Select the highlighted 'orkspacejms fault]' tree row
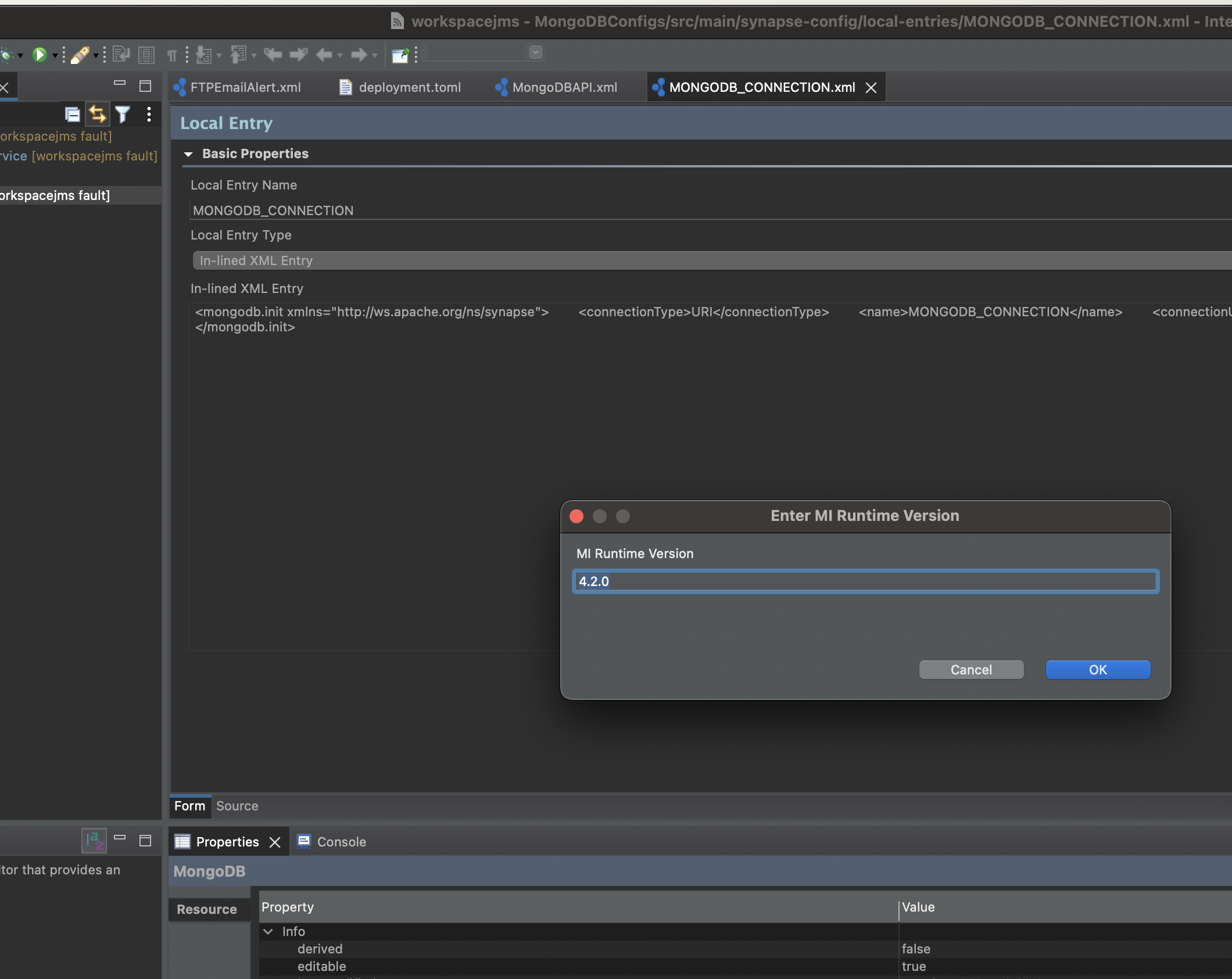Image resolution: width=1232 pixels, height=979 pixels. (81, 195)
